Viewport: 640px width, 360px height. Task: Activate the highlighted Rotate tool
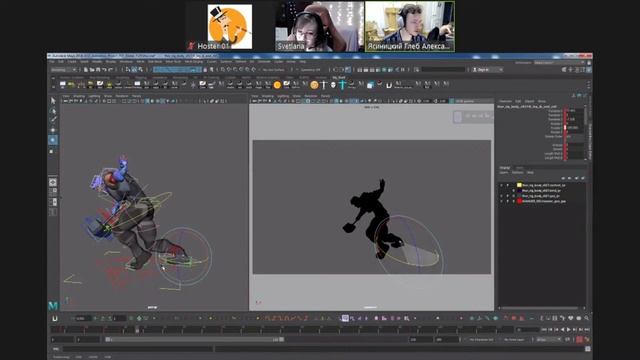click(53, 140)
